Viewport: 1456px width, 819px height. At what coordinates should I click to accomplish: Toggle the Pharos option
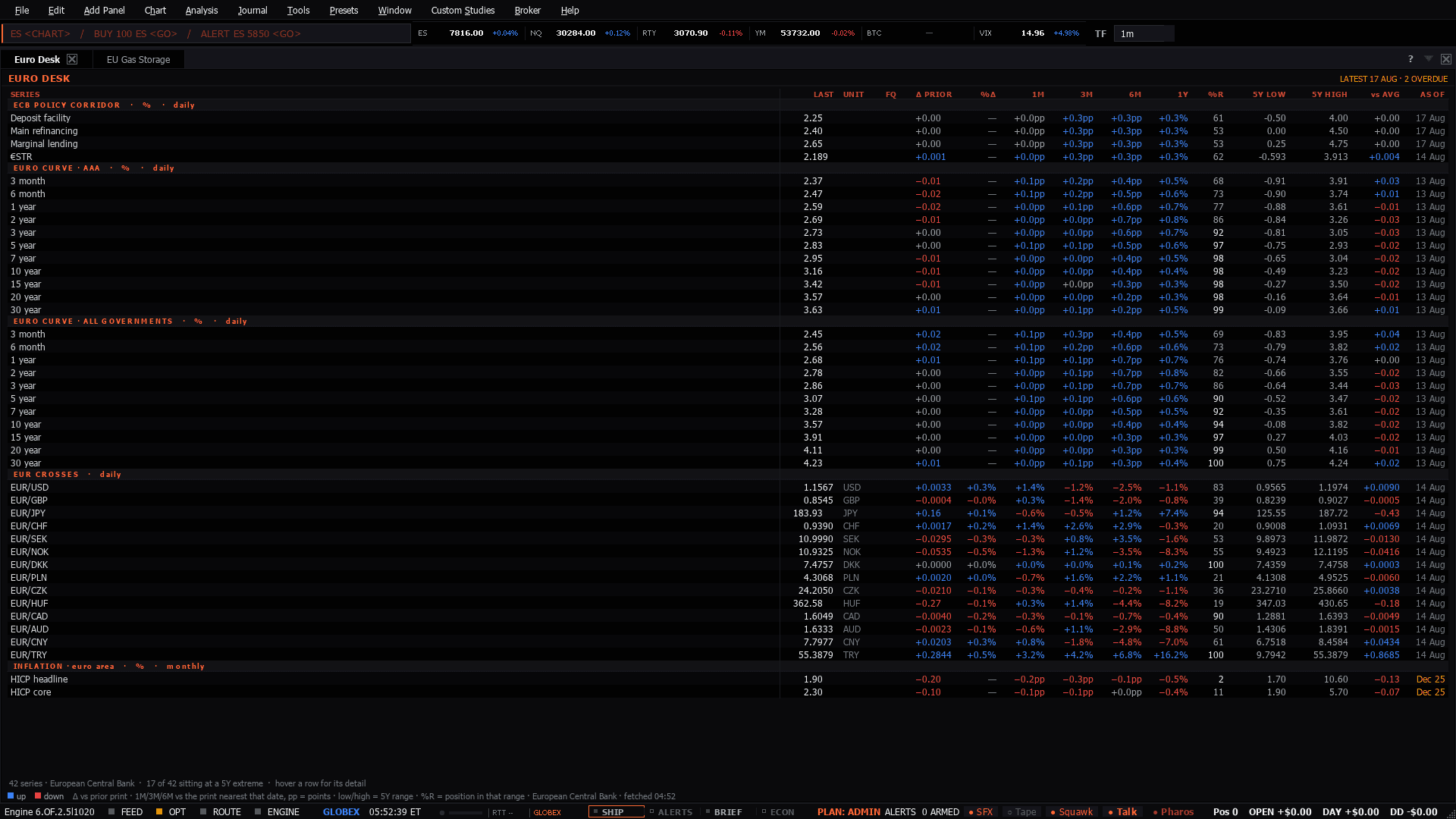pos(1173,811)
